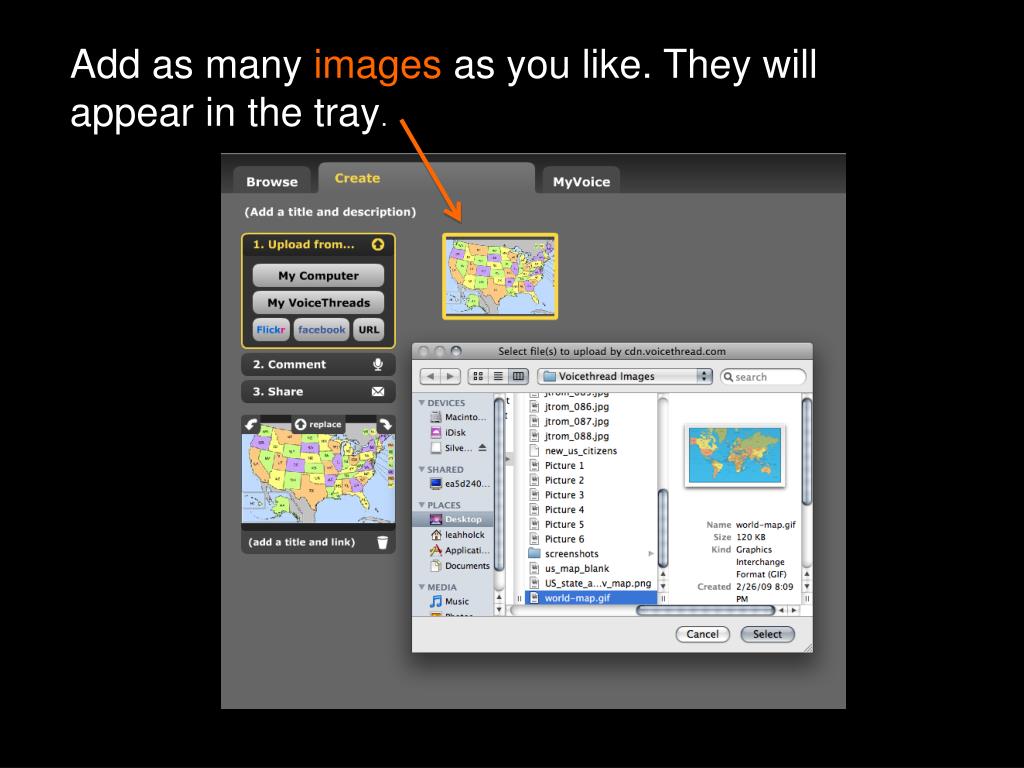Switch file dialog to column view
The image size is (1024, 768).
click(519, 376)
